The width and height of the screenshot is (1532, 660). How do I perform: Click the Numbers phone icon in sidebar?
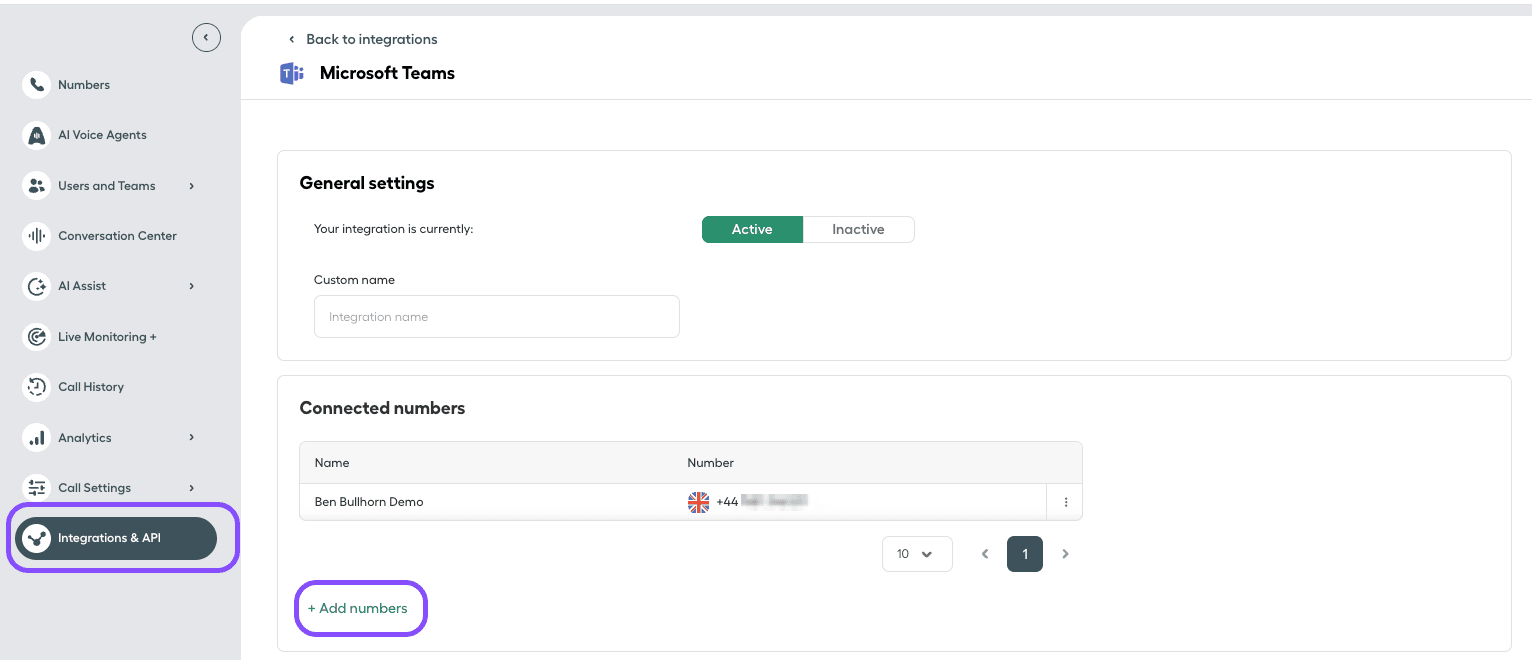point(36,85)
